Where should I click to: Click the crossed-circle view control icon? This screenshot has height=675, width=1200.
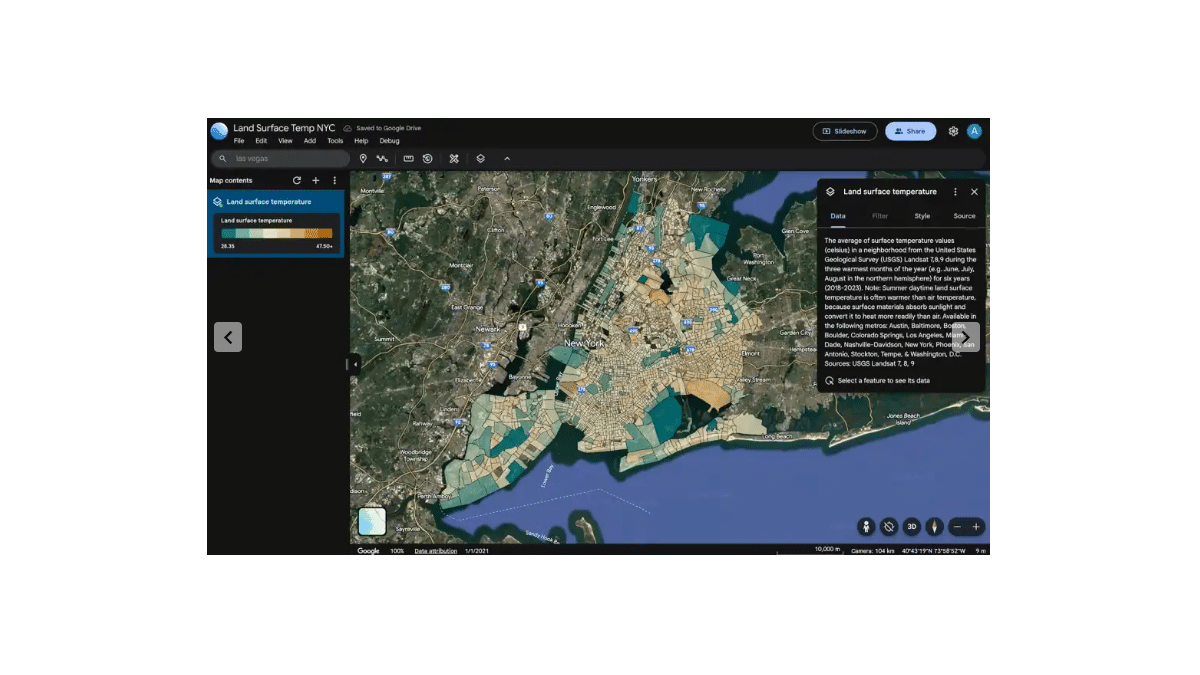click(x=889, y=527)
